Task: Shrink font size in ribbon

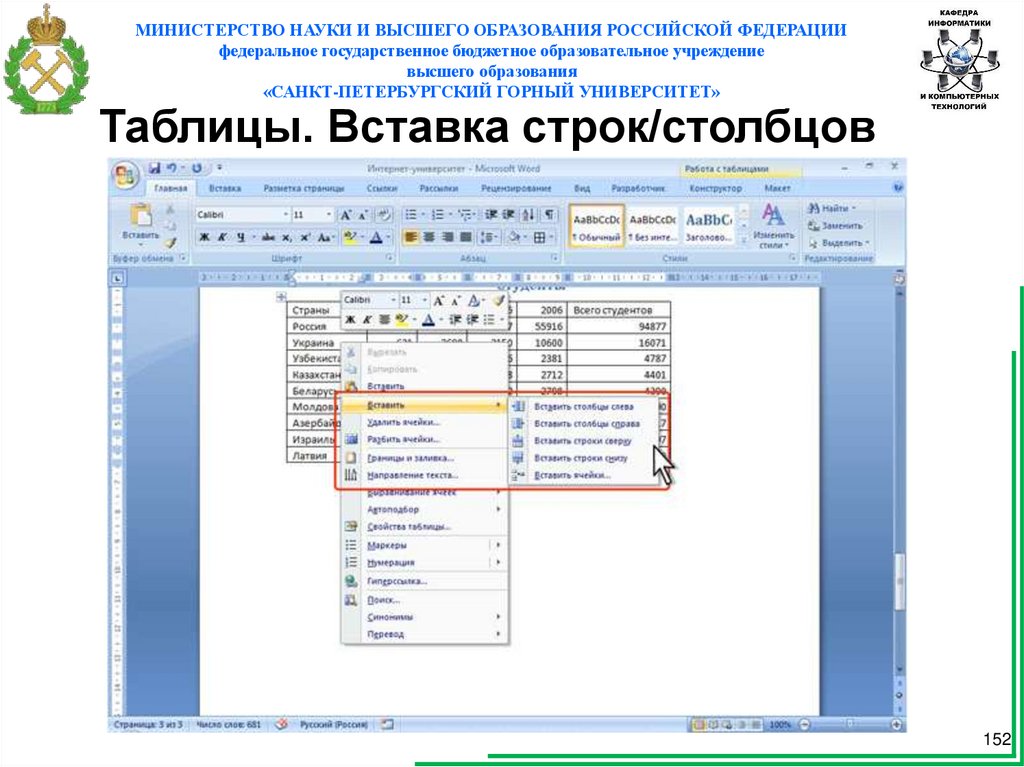Action: point(362,215)
